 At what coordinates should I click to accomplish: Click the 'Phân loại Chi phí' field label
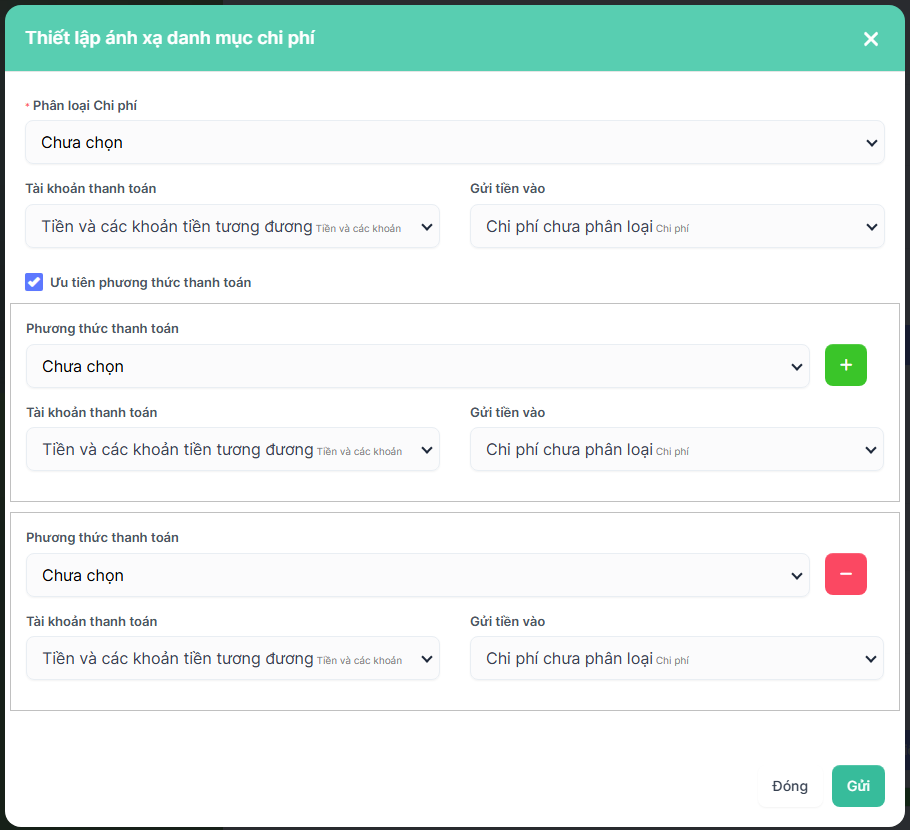pos(92,105)
